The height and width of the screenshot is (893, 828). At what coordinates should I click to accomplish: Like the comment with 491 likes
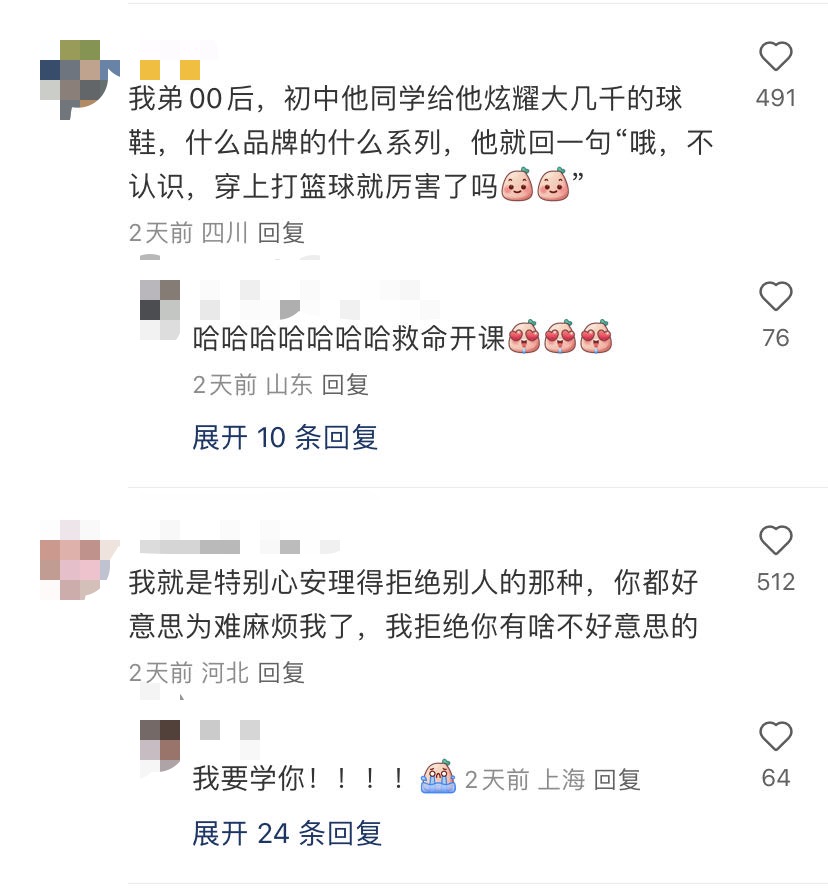click(x=776, y=56)
